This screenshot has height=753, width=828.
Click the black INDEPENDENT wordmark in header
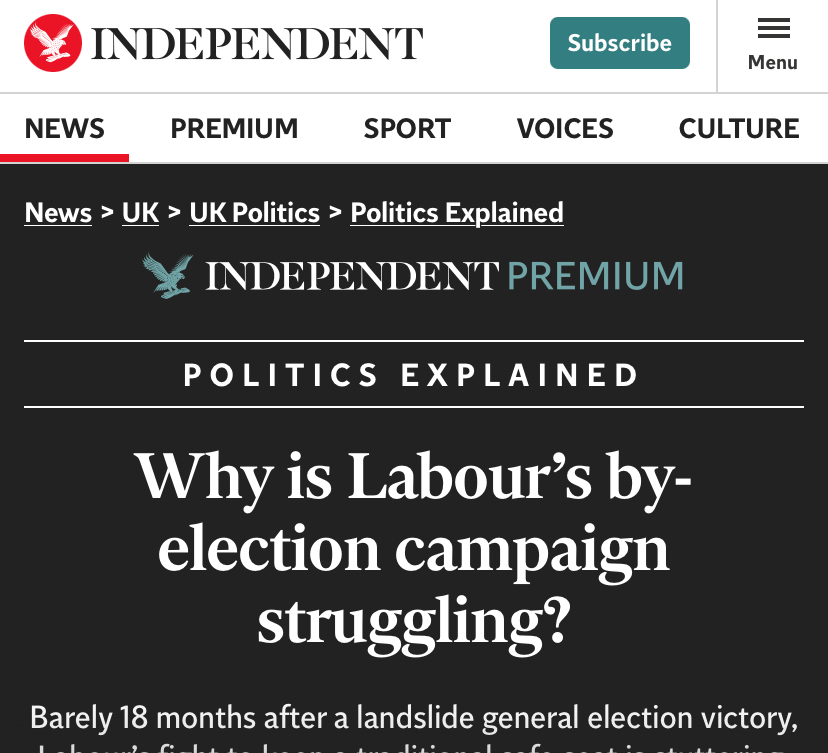[x=257, y=44]
